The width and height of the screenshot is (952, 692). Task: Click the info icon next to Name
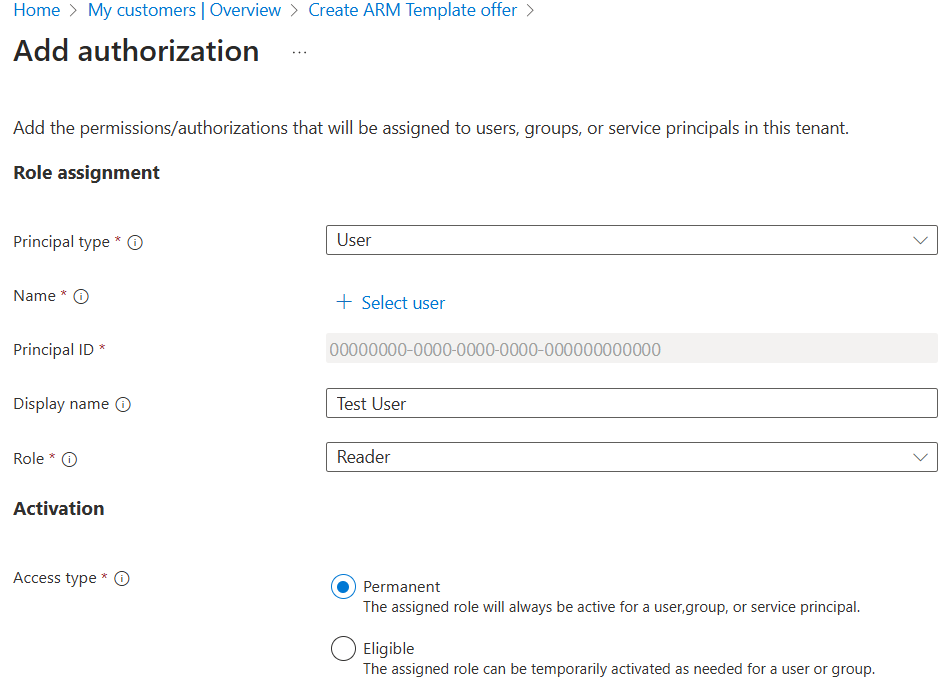click(80, 295)
